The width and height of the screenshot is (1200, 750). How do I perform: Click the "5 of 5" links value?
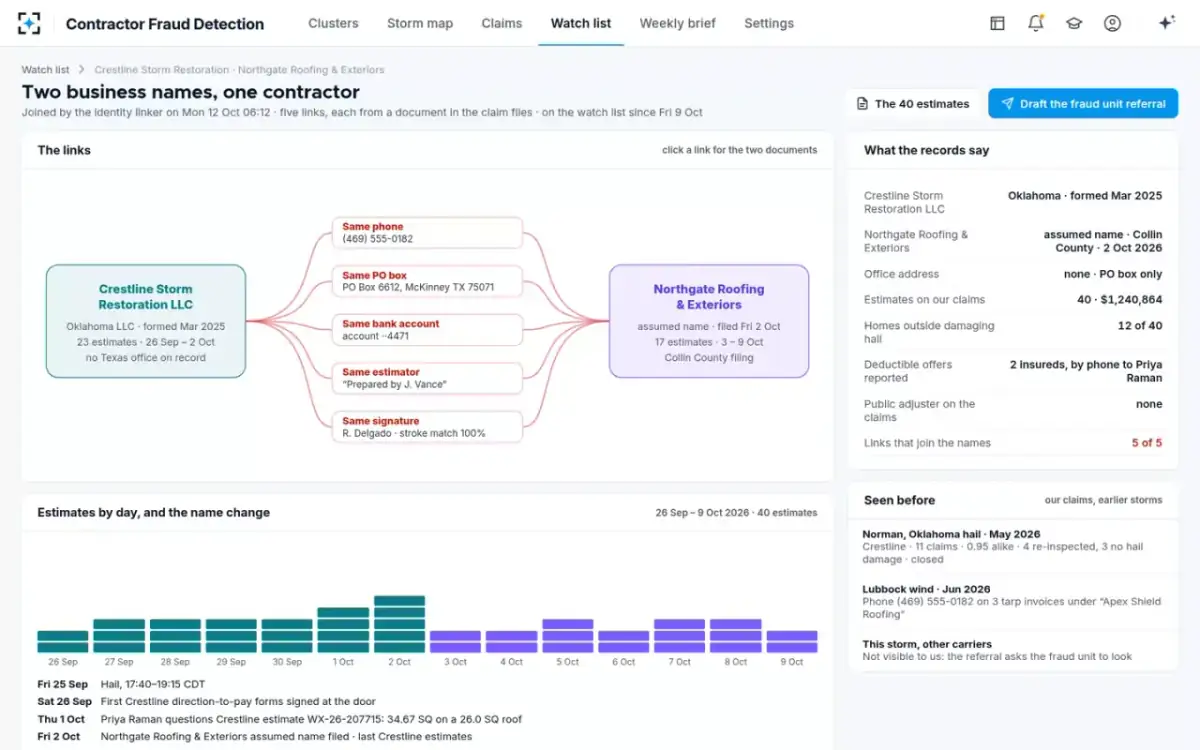[1147, 443]
